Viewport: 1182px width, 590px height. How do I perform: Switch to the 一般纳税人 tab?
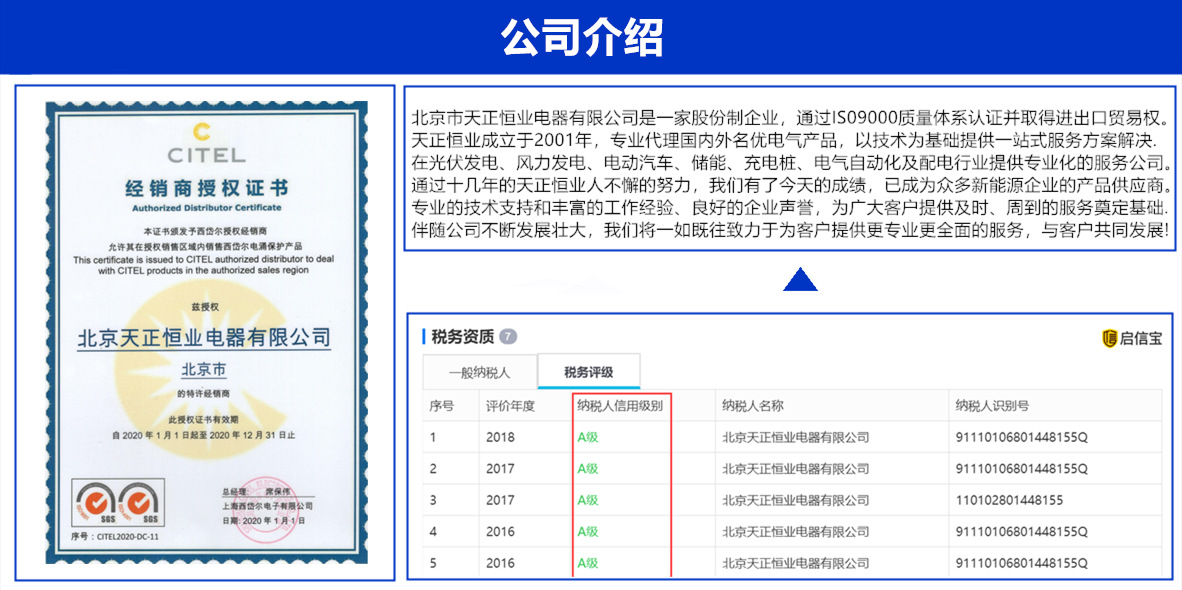[479, 372]
